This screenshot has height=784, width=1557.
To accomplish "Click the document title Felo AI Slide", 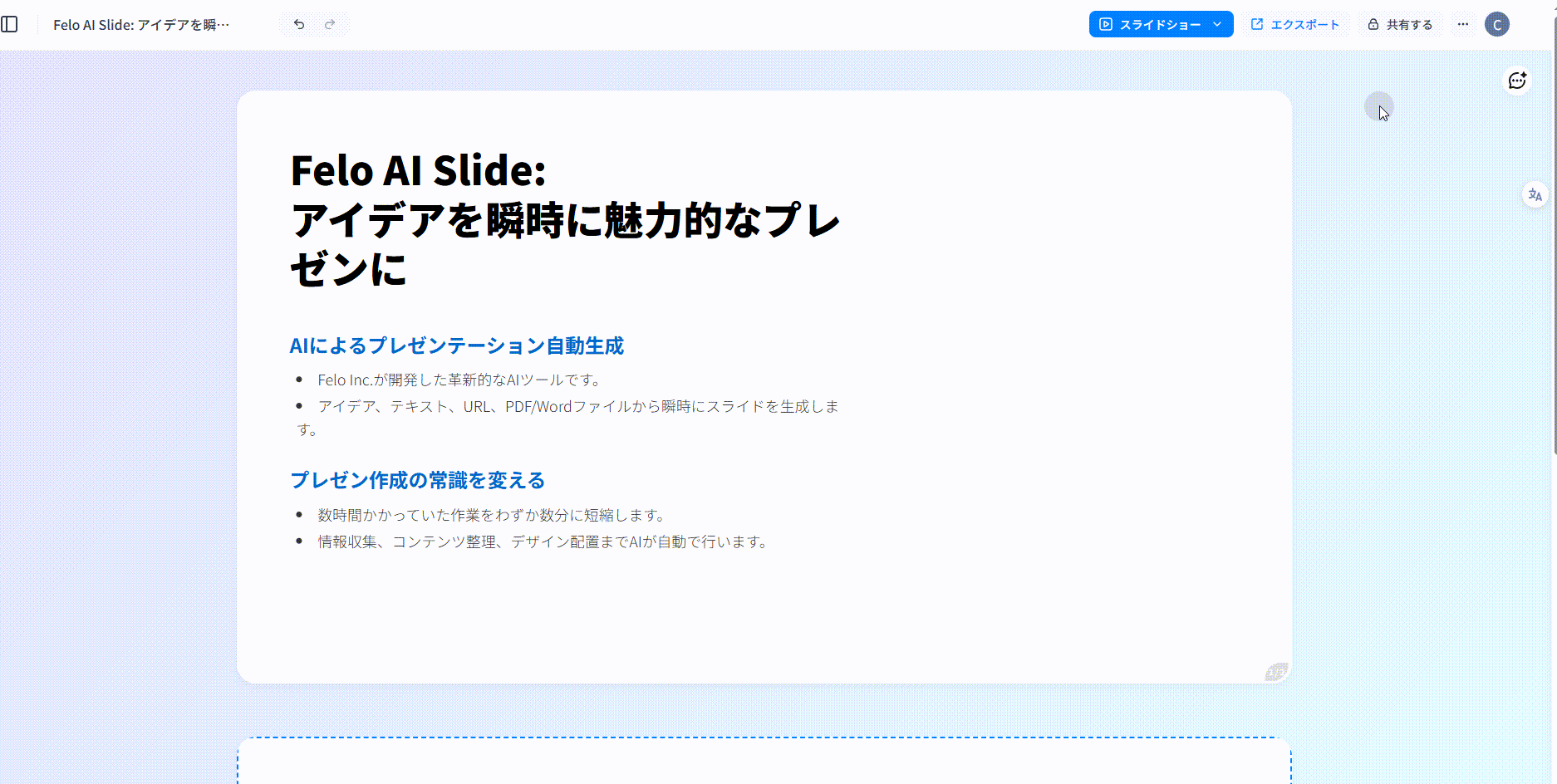I will click(x=141, y=25).
